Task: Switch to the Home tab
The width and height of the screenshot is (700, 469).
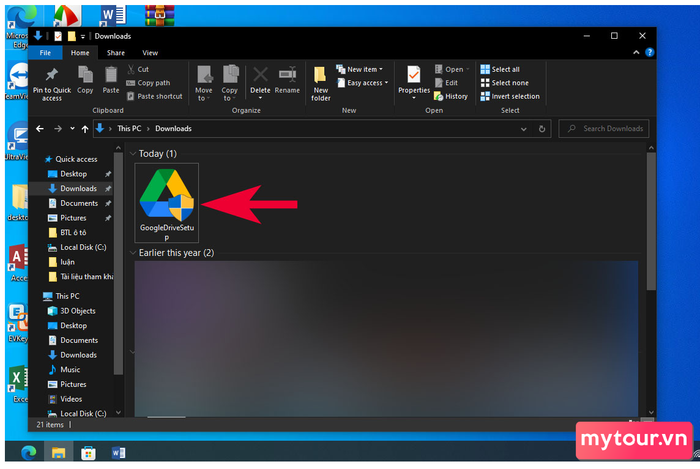Action: (x=80, y=53)
